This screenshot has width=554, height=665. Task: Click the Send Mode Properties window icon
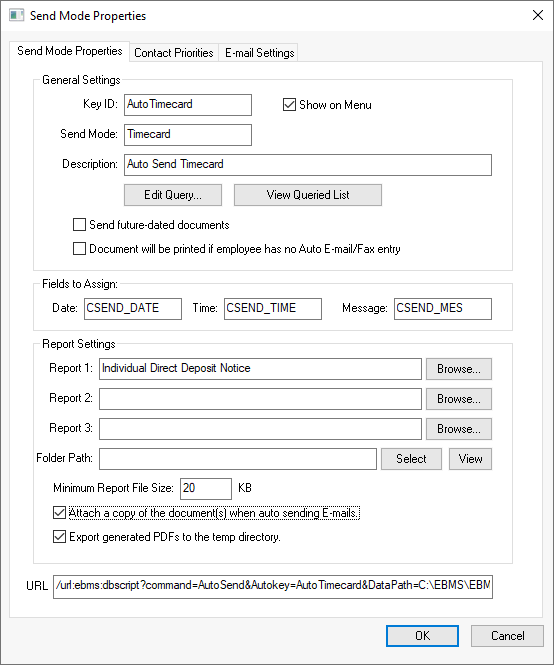point(17,15)
